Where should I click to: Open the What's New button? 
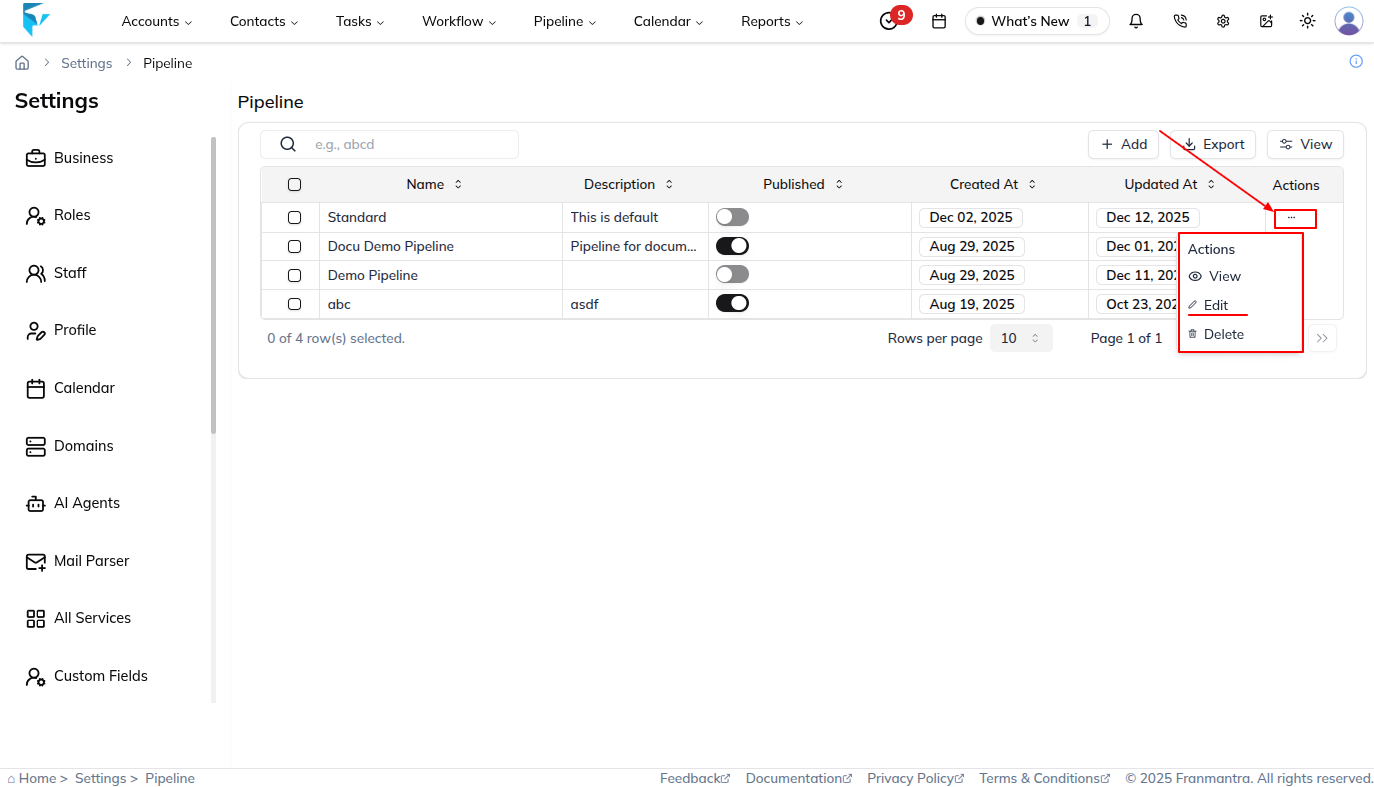pos(1037,21)
